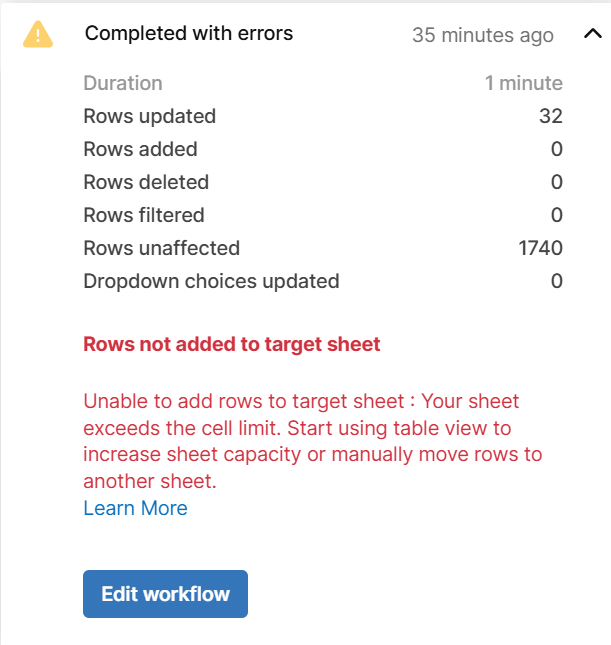This screenshot has height=645, width=611.
Task: Select the Rows unaffected label
Action: click(162, 248)
